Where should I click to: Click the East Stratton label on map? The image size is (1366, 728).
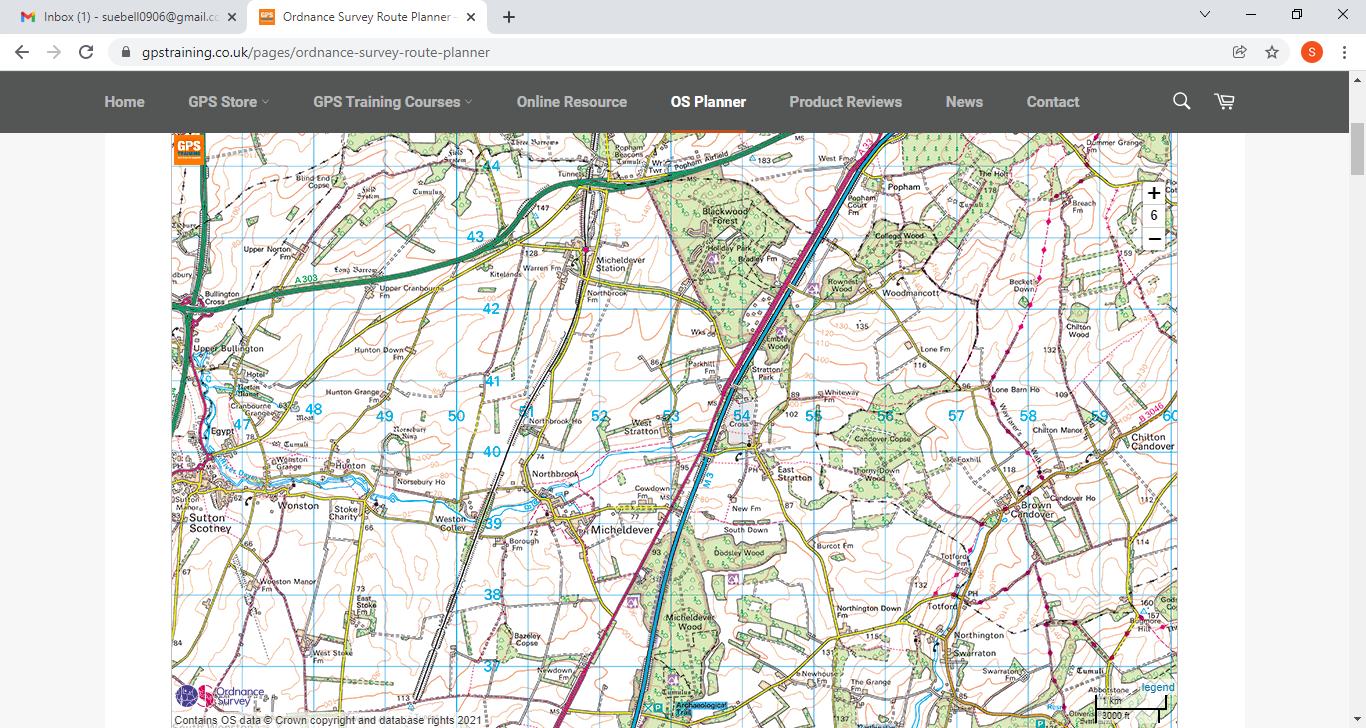[795, 473]
